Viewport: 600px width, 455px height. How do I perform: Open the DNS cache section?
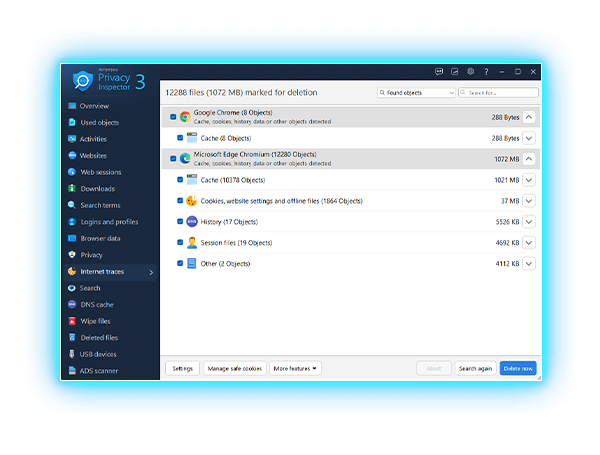[x=97, y=304]
